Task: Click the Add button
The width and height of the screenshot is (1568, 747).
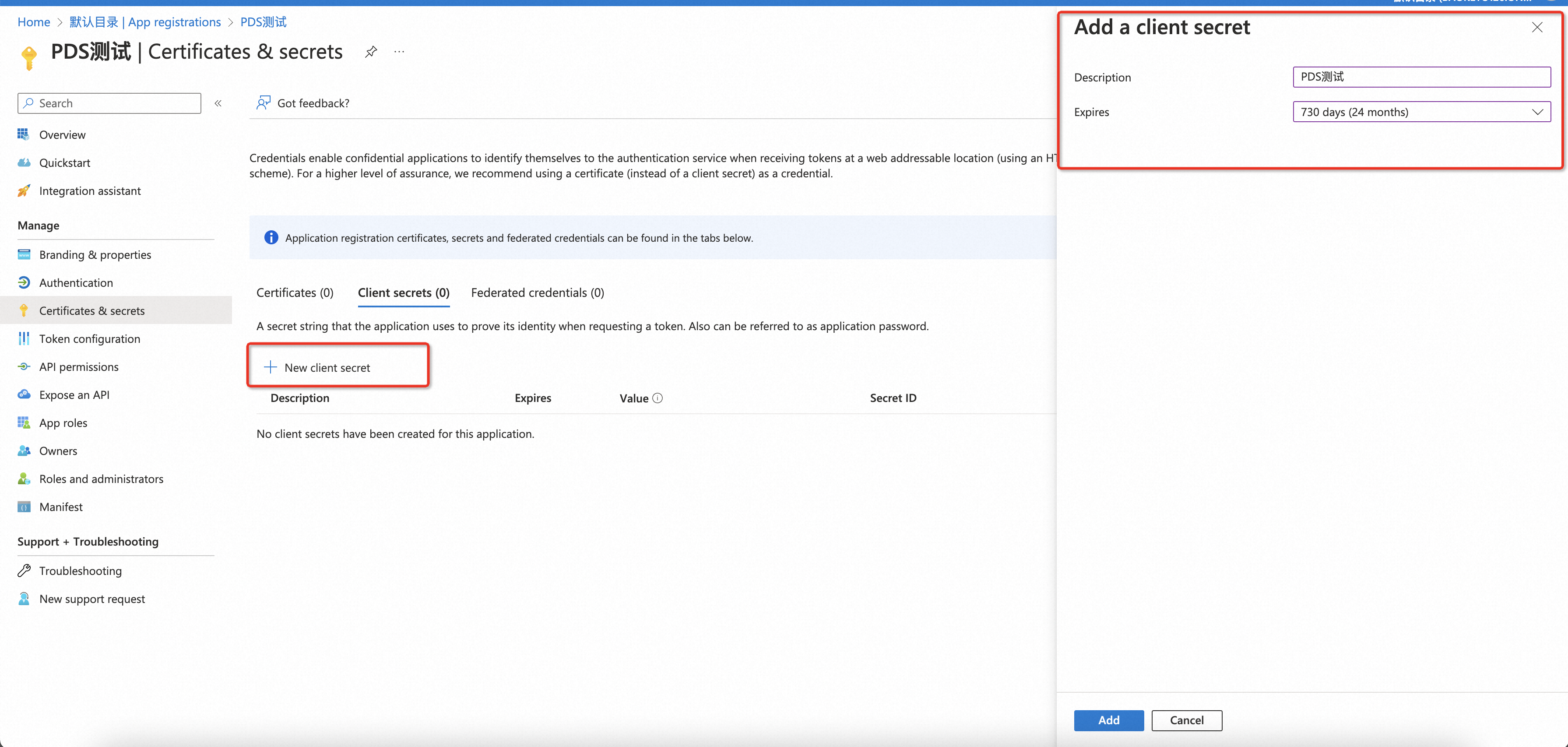Action: [1108, 720]
